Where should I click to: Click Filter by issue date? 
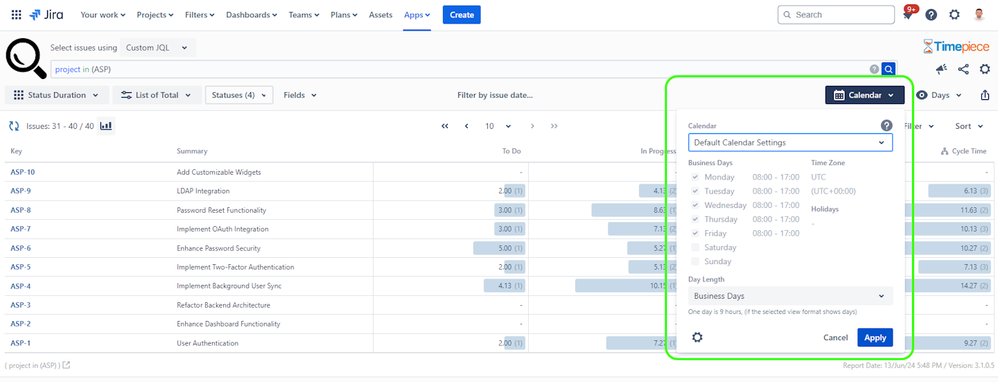pyautogui.click(x=495, y=95)
